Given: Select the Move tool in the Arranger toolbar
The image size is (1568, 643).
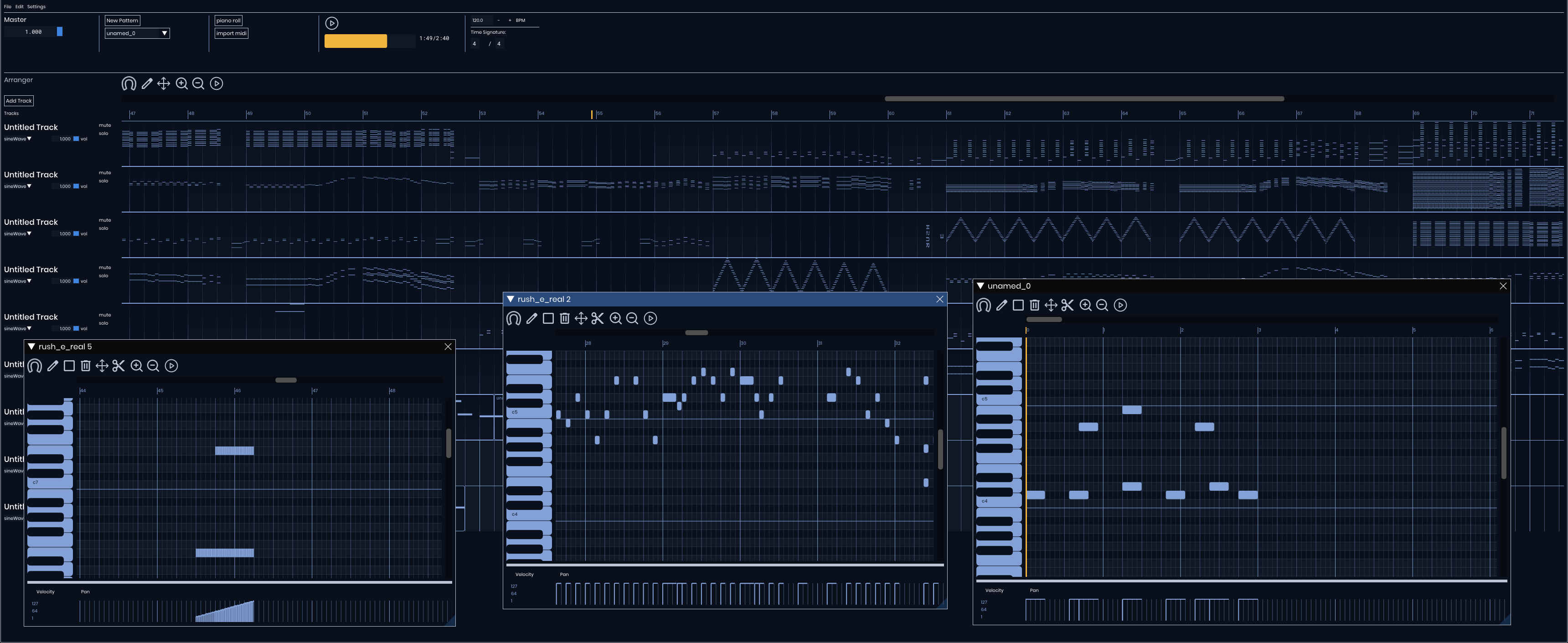Looking at the screenshot, I should (163, 83).
